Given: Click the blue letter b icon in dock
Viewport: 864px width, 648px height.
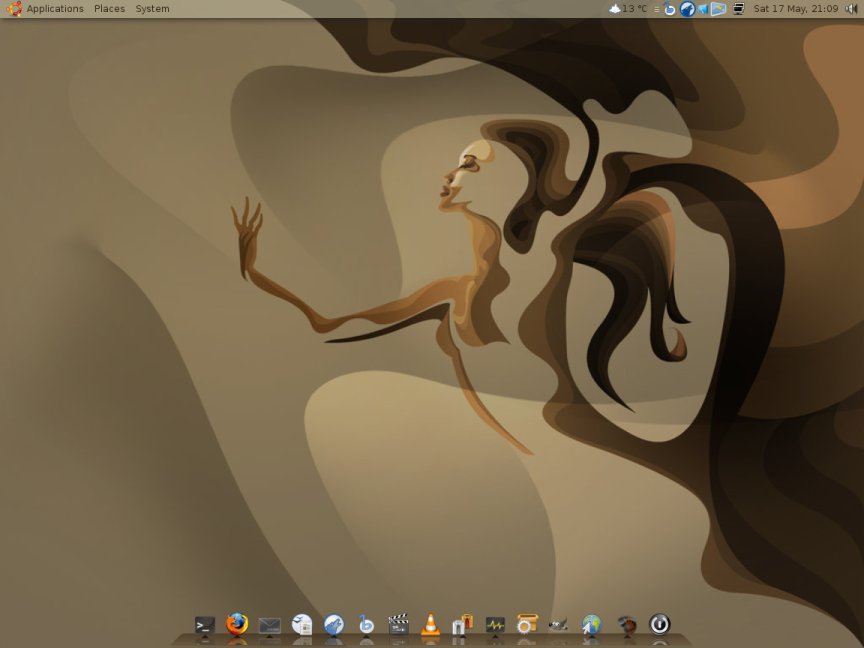Looking at the screenshot, I should (366, 625).
